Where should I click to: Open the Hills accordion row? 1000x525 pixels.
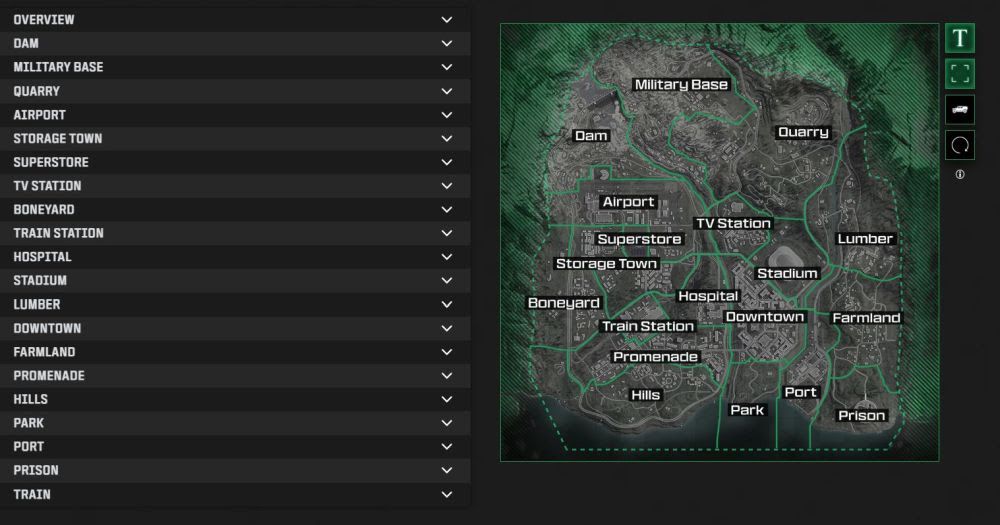coord(235,399)
